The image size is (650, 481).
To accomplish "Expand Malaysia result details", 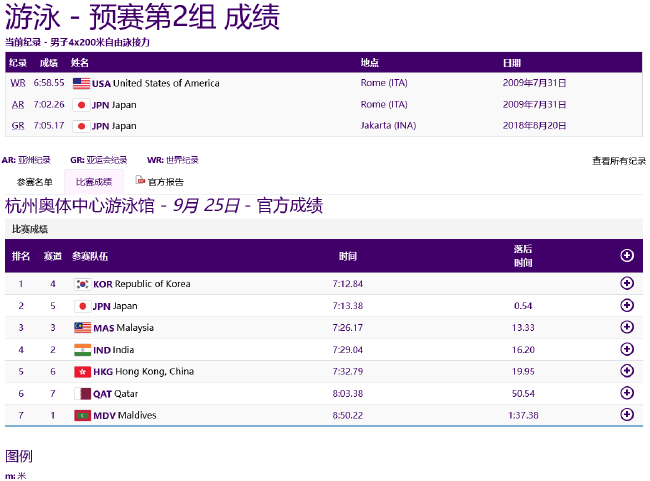I will tap(626, 327).
